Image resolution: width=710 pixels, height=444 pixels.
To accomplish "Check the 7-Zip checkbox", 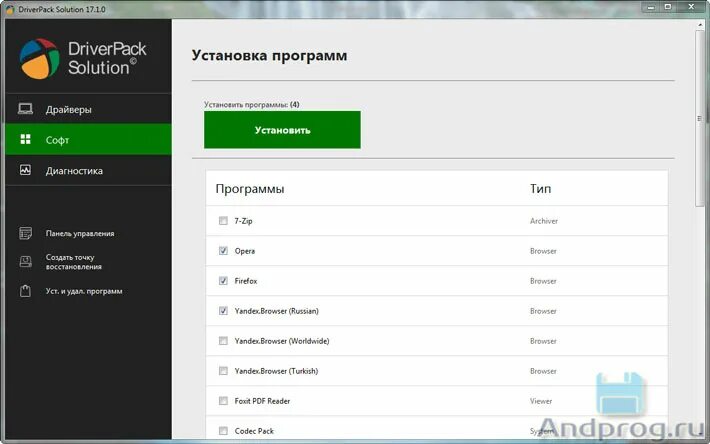I will 223,220.
